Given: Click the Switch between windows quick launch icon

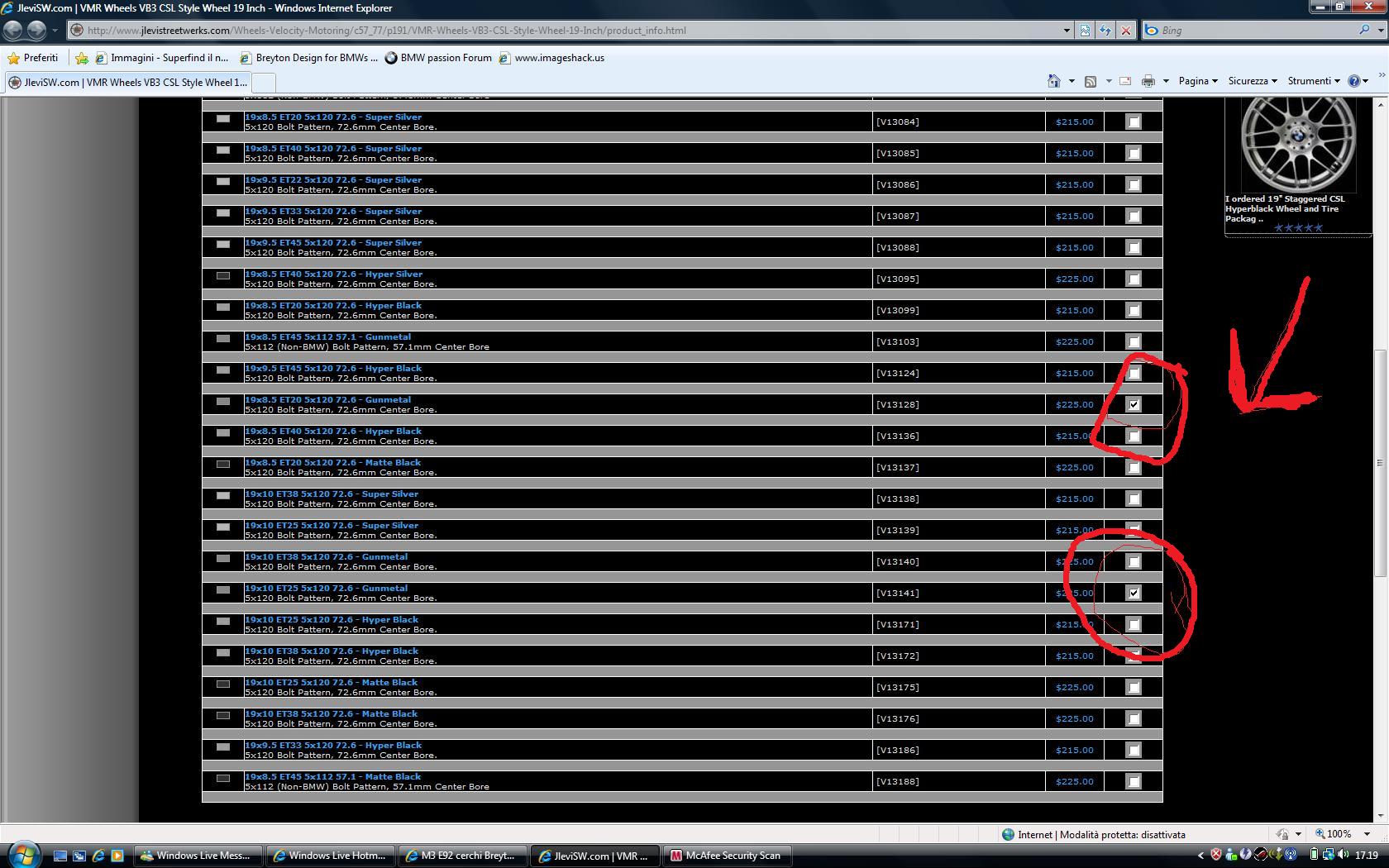Looking at the screenshot, I should tap(79, 856).
